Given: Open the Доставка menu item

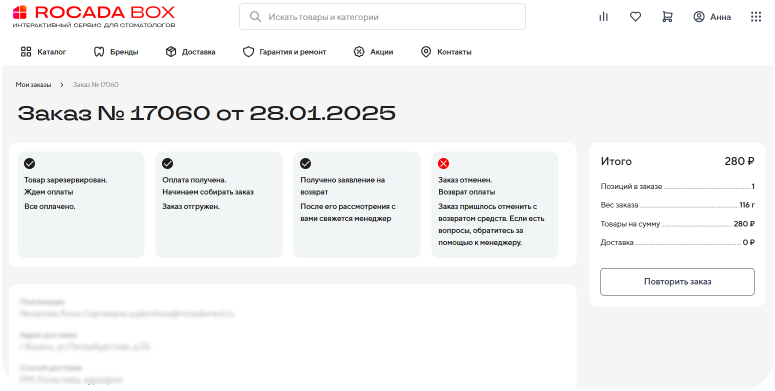Looking at the screenshot, I should pos(198,51).
